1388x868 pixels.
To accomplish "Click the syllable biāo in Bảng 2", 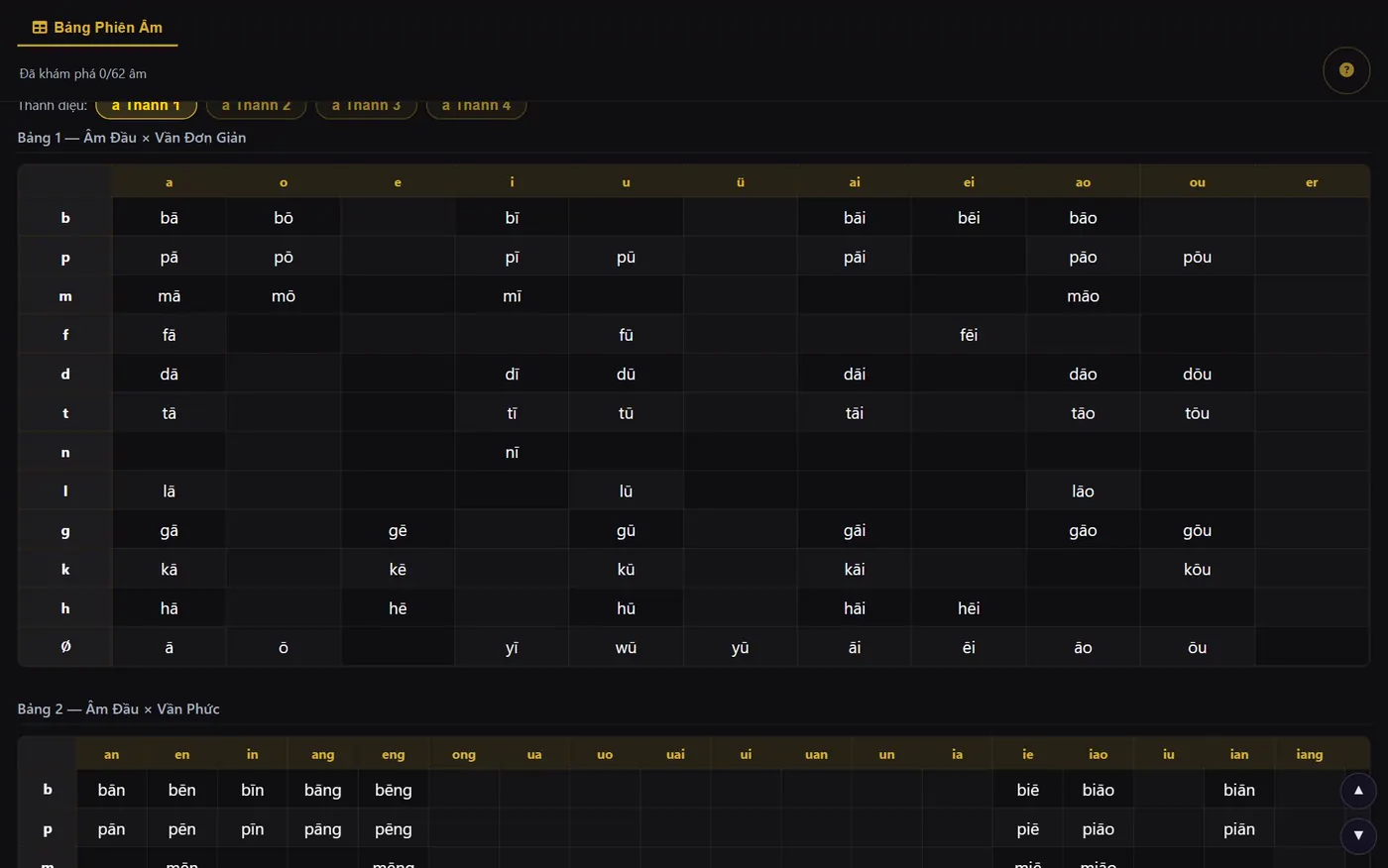I will tap(1099, 790).
